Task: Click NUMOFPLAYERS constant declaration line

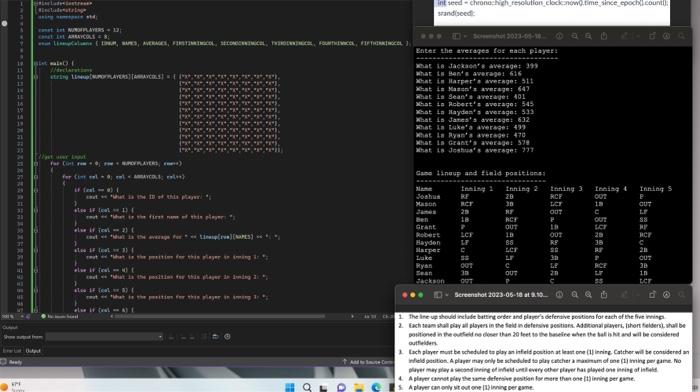Action: pos(79,30)
